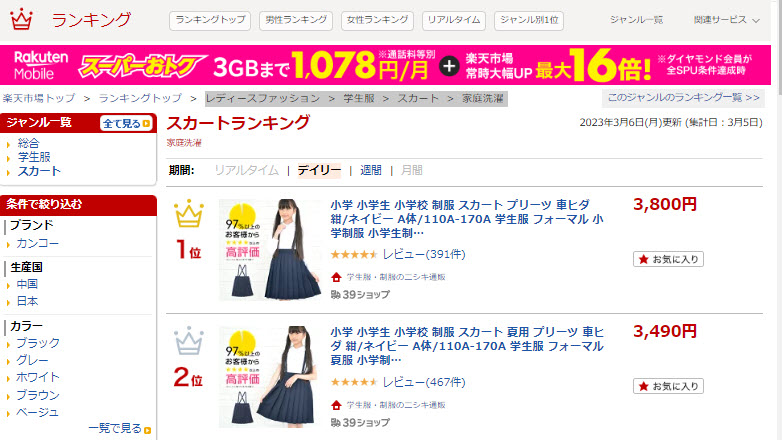Screen dimensions: 782x440
Task: Open the Rakuten Mobile pink banner
Action: click(386, 65)
